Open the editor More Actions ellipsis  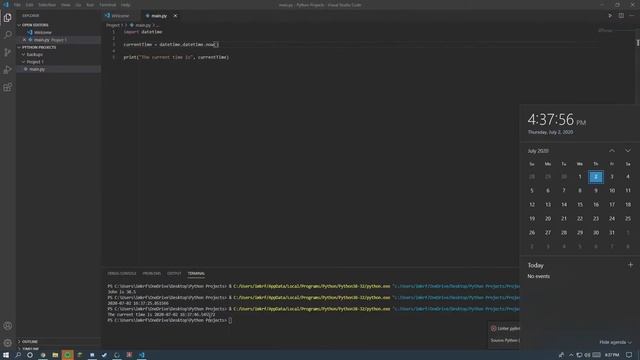click(x=631, y=16)
